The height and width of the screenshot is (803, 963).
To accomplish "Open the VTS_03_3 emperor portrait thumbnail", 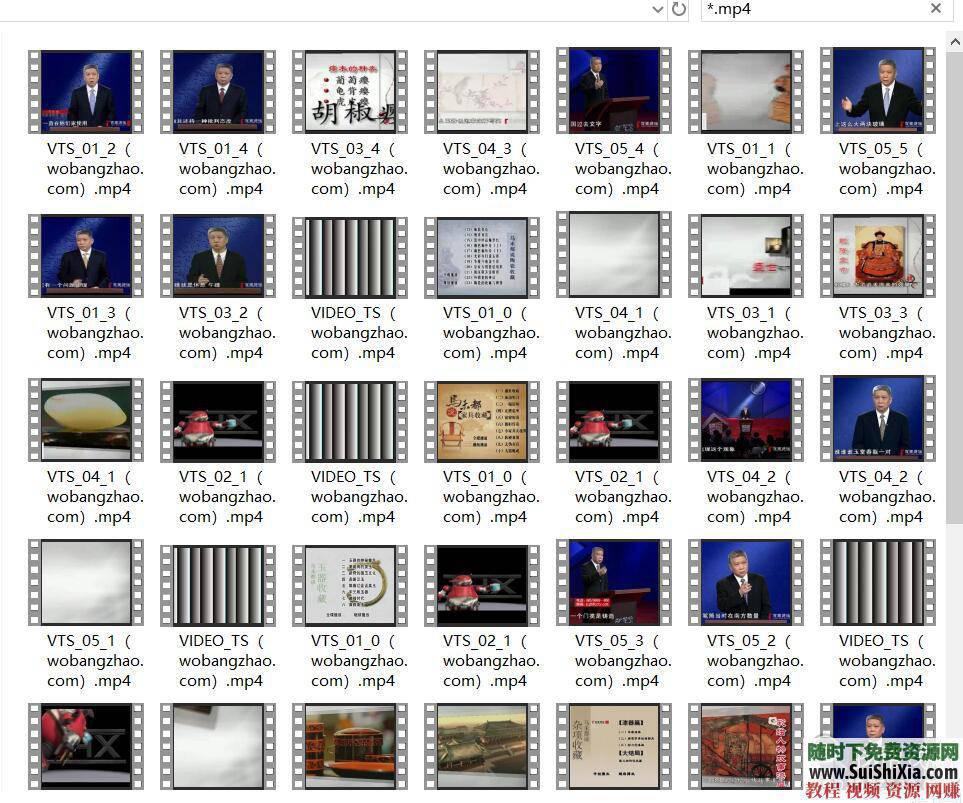I will point(878,256).
